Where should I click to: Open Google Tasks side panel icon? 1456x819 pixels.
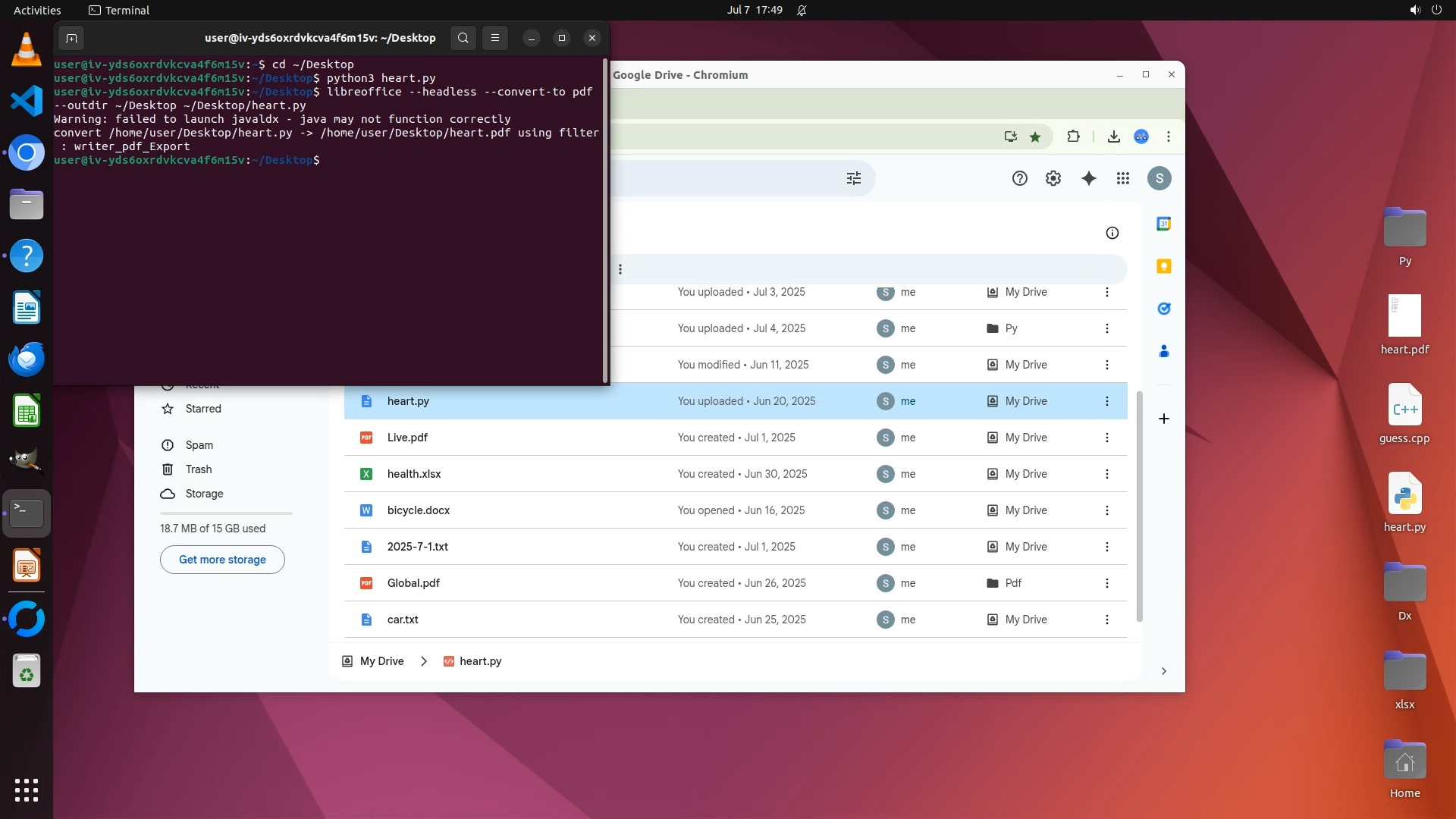coord(1163,309)
